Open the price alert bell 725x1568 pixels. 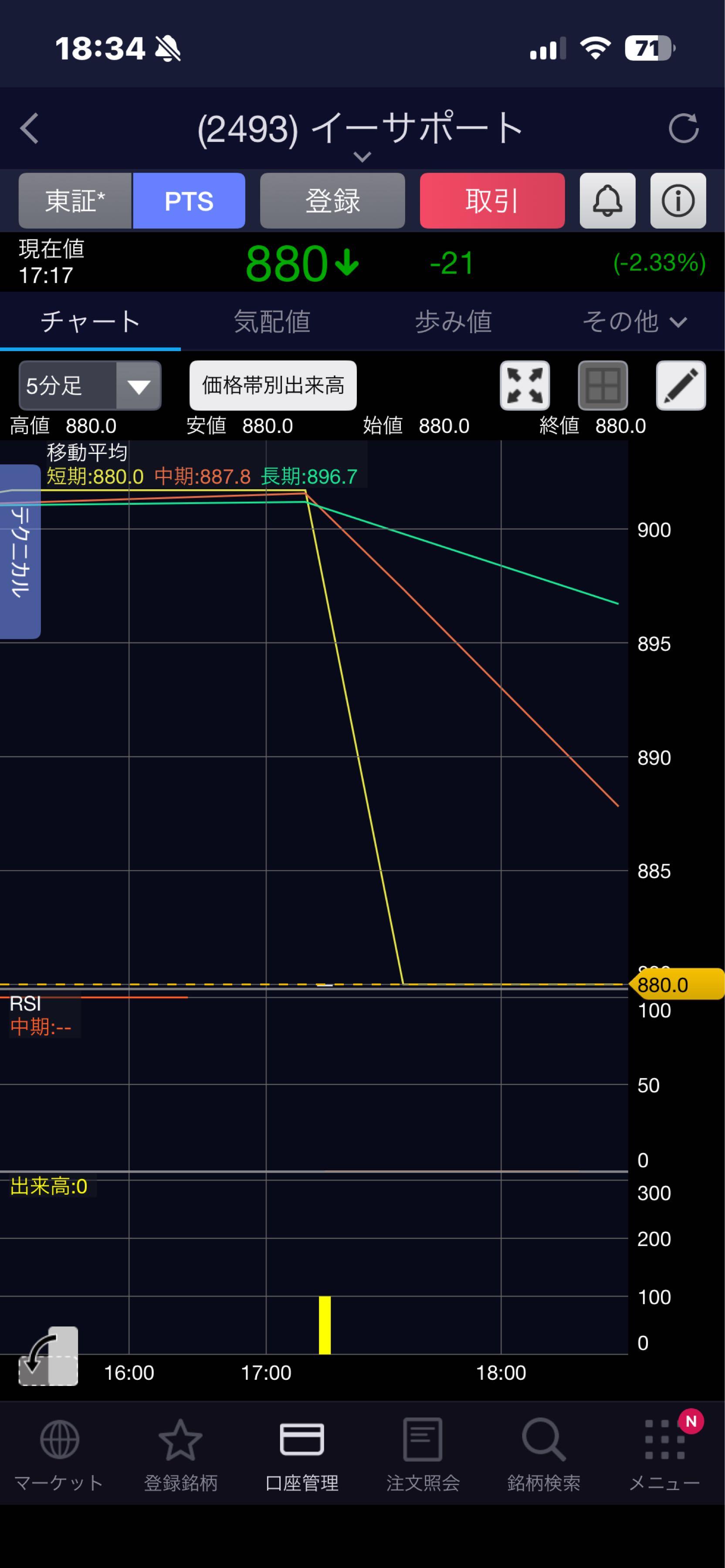[x=607, y=201]
